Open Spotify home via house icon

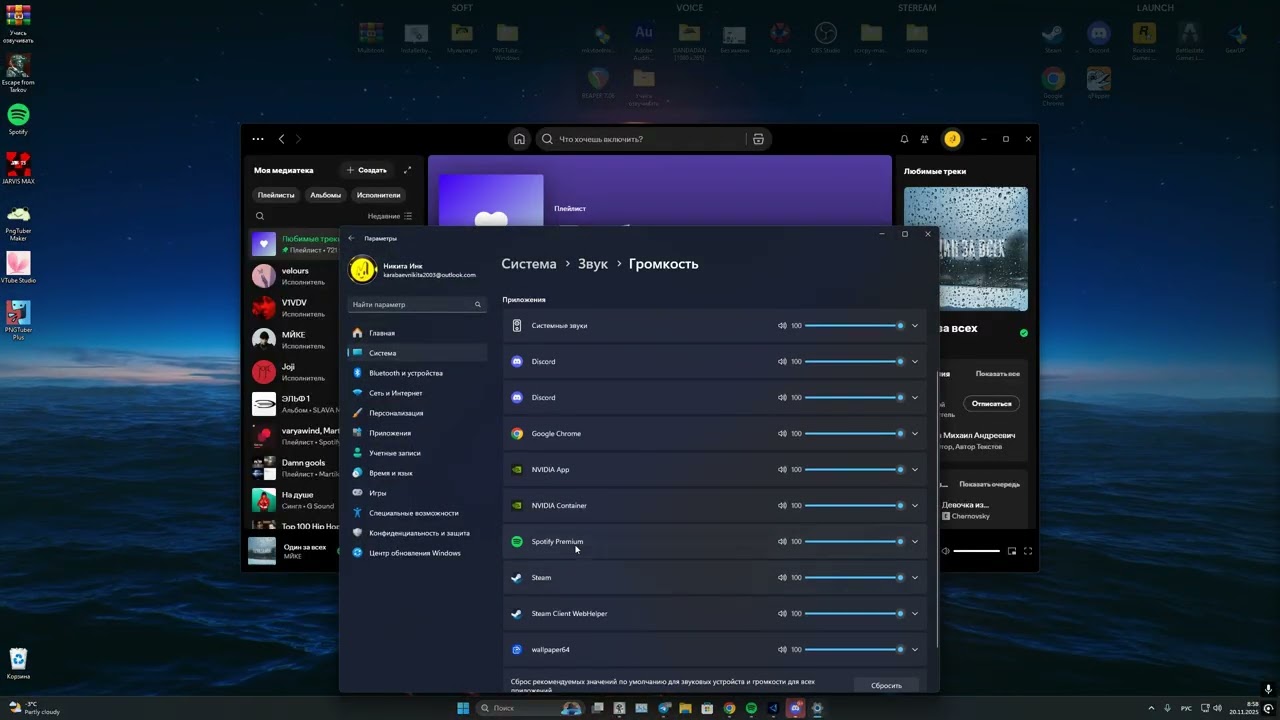click(519, 139)
